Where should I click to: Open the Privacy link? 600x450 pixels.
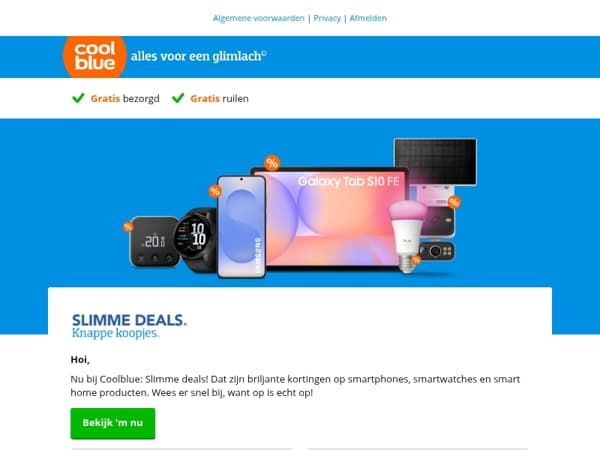click(x=327, y=18)
